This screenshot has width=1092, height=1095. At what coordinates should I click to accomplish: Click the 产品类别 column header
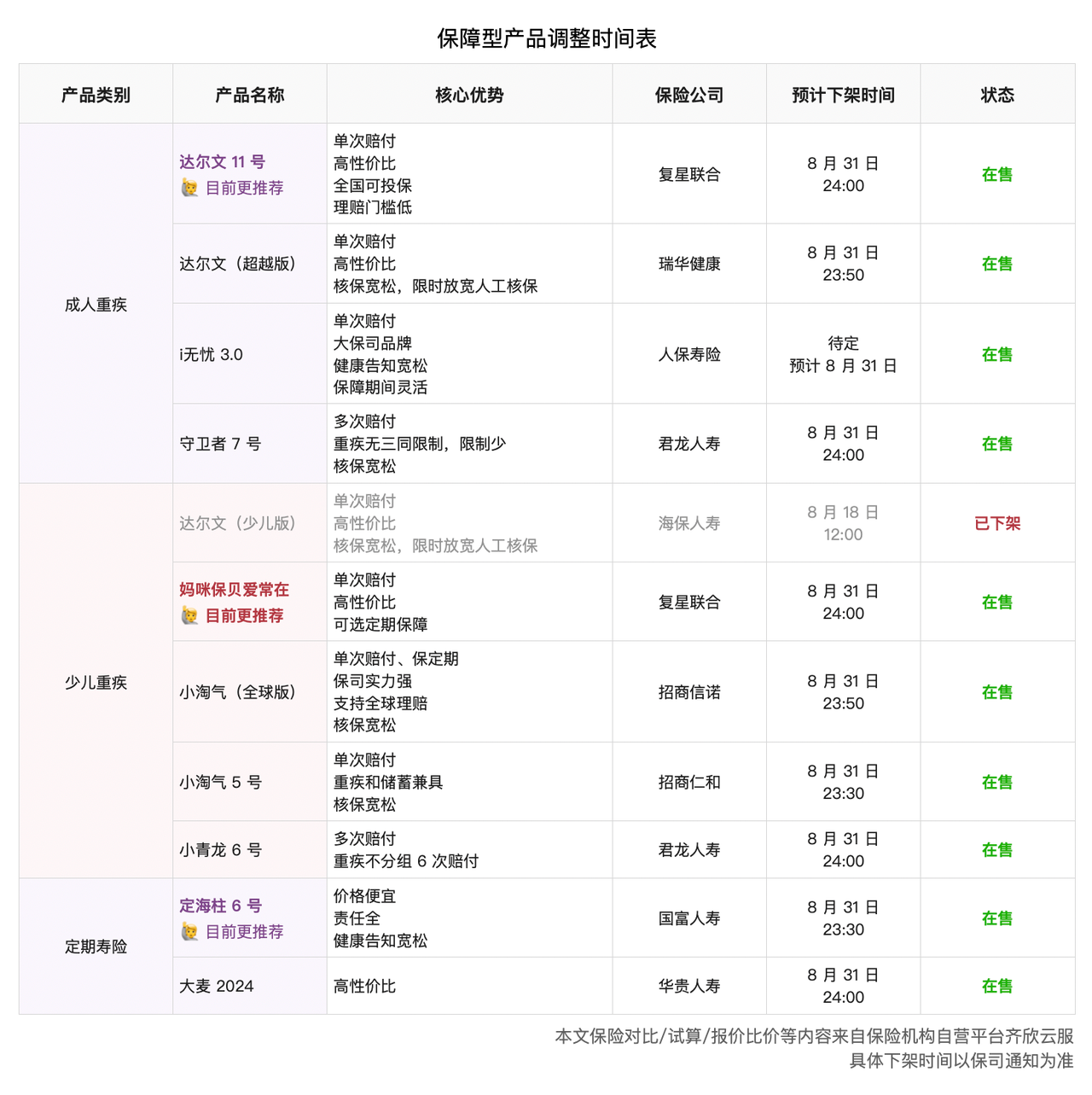pyautogui.click(x=96, y=95)
